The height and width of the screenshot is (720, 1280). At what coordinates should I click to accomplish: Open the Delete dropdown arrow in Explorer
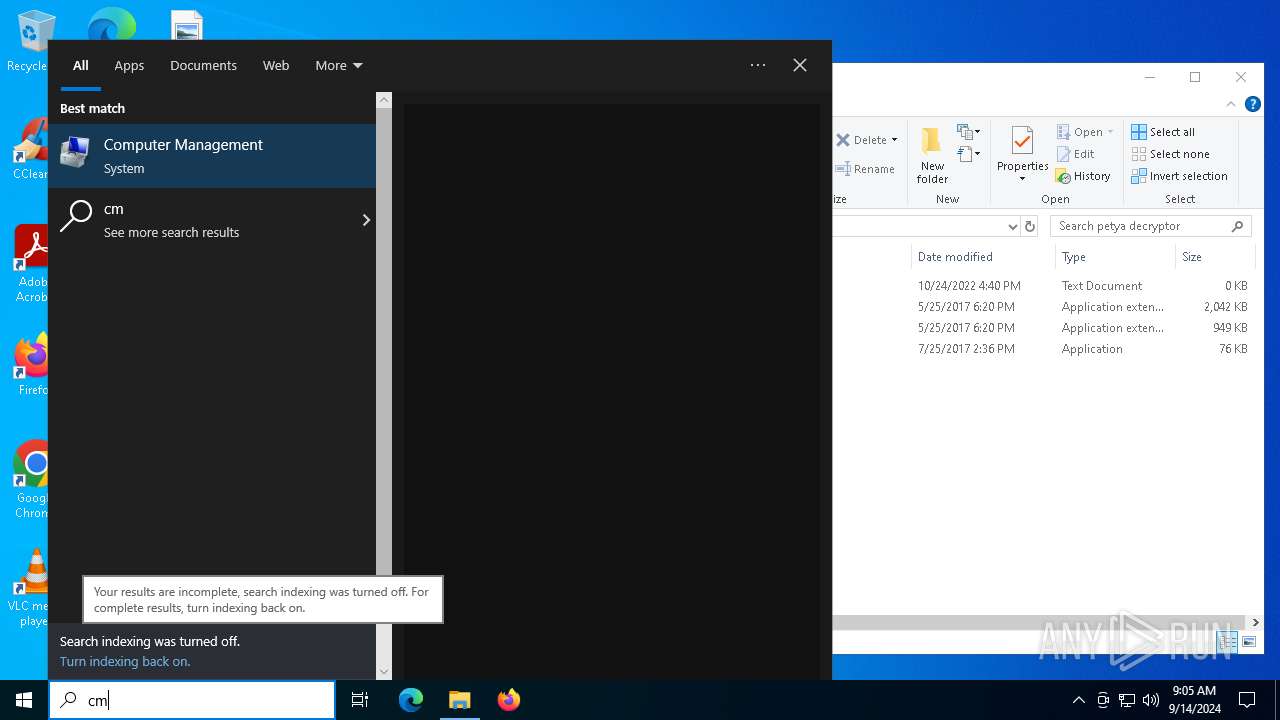[x=894, y=140]
